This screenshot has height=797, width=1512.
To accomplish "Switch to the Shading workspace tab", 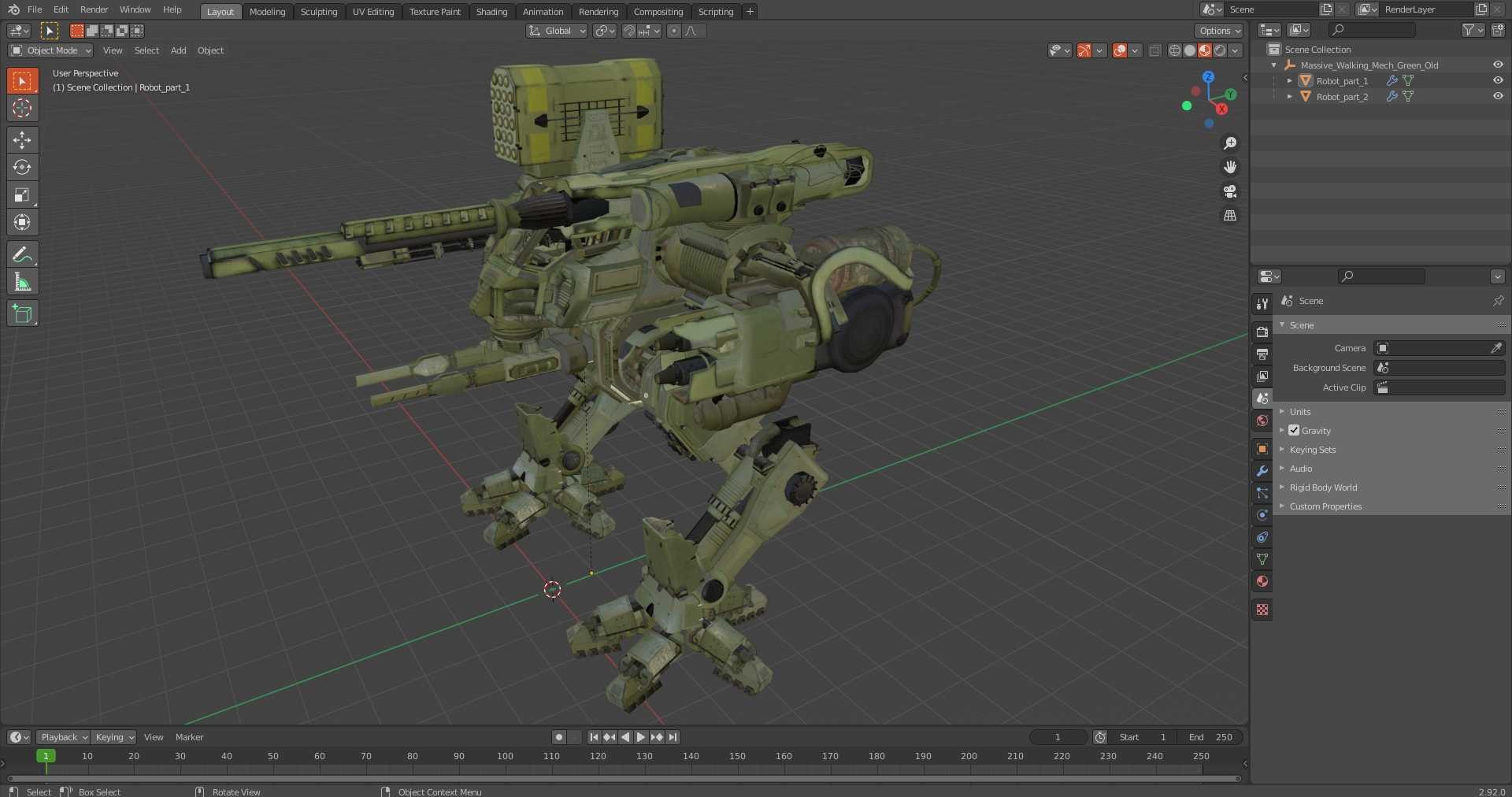I will [x=491, y=11].
